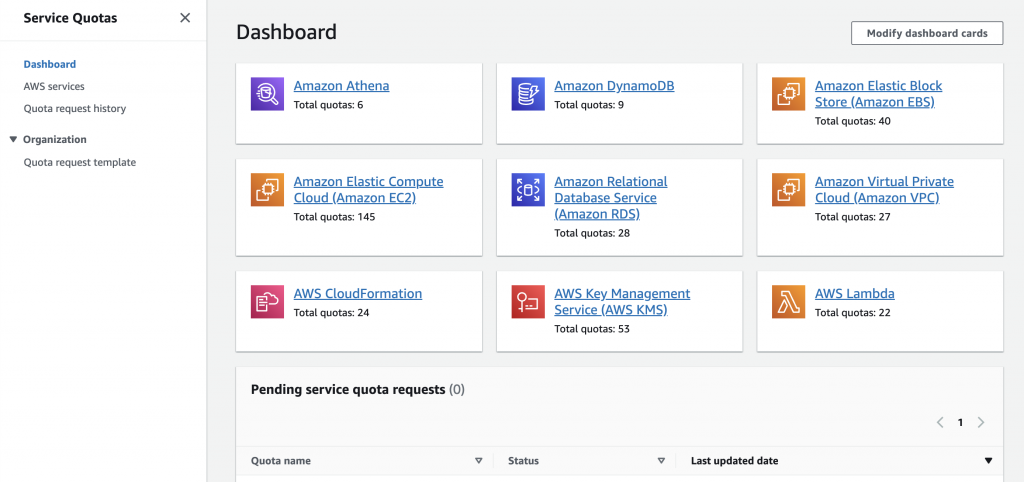Go to next page of pending requests

(981, 422)
